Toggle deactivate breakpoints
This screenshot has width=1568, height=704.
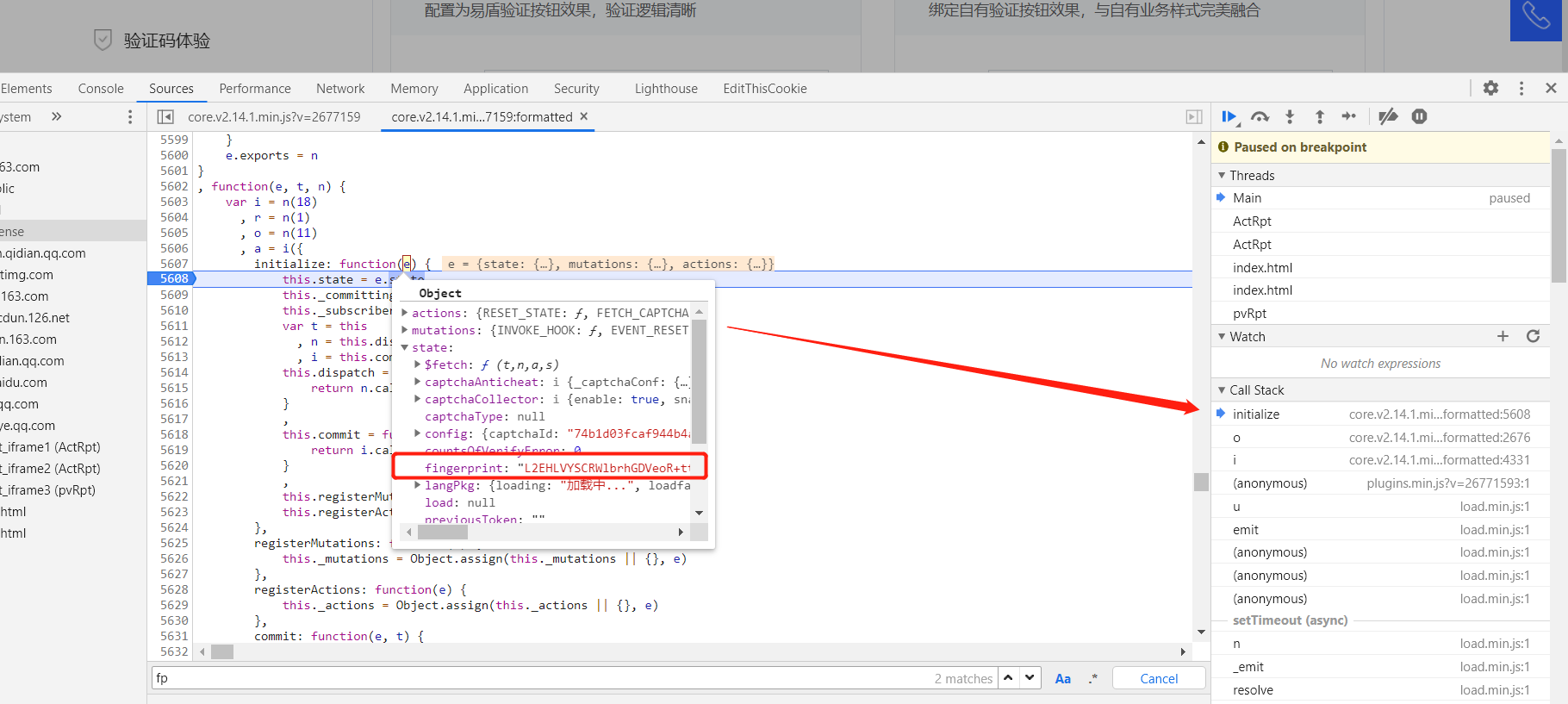(1388, 117)
